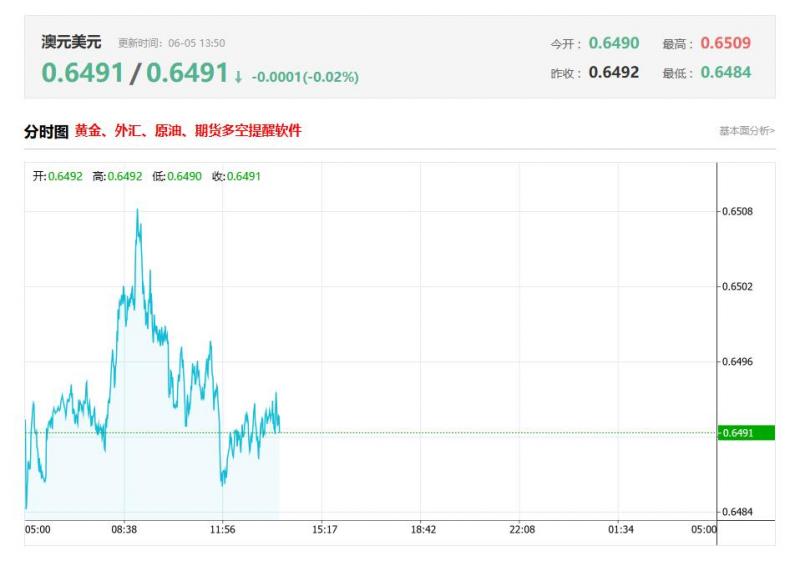Select the 0.6508 price axis label
The width and height of the screenshot is (800, 566).
[x=737, y=211]
